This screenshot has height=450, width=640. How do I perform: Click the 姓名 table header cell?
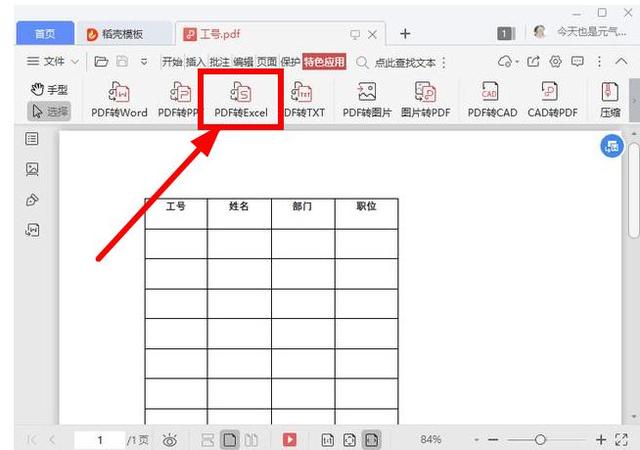point(239,214)
